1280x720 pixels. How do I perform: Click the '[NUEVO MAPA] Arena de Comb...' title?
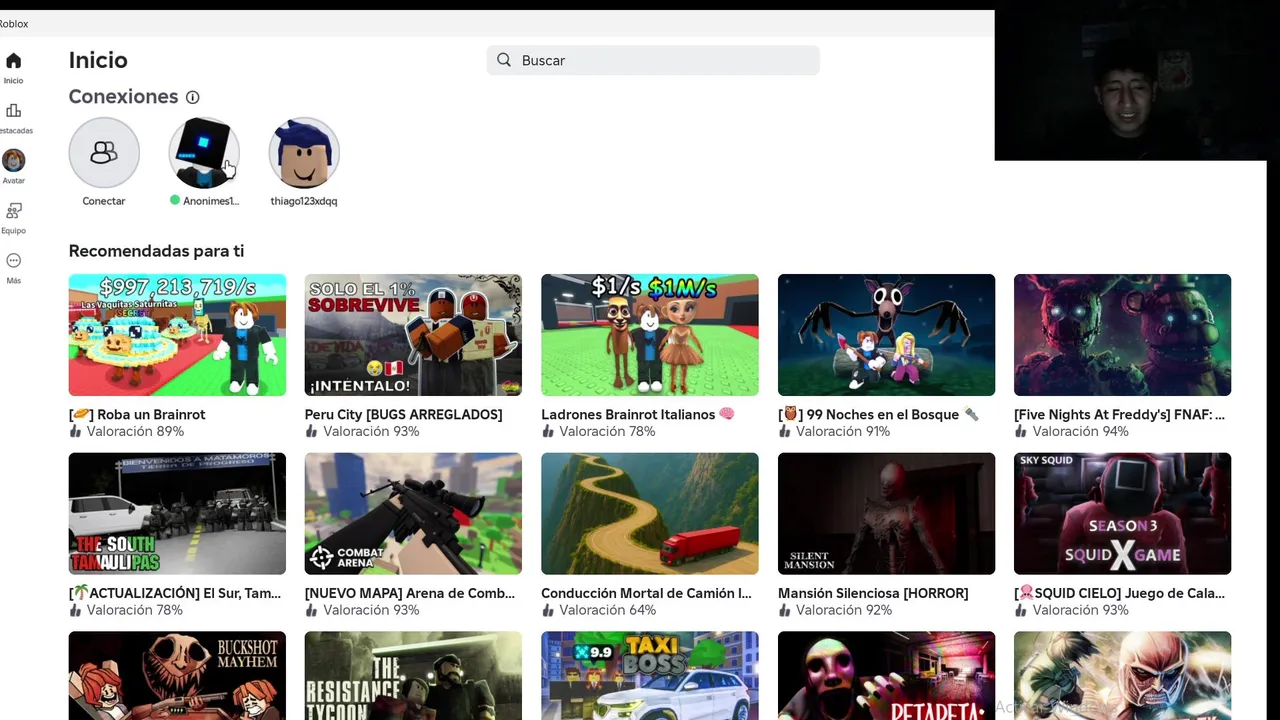coord(410,593)
